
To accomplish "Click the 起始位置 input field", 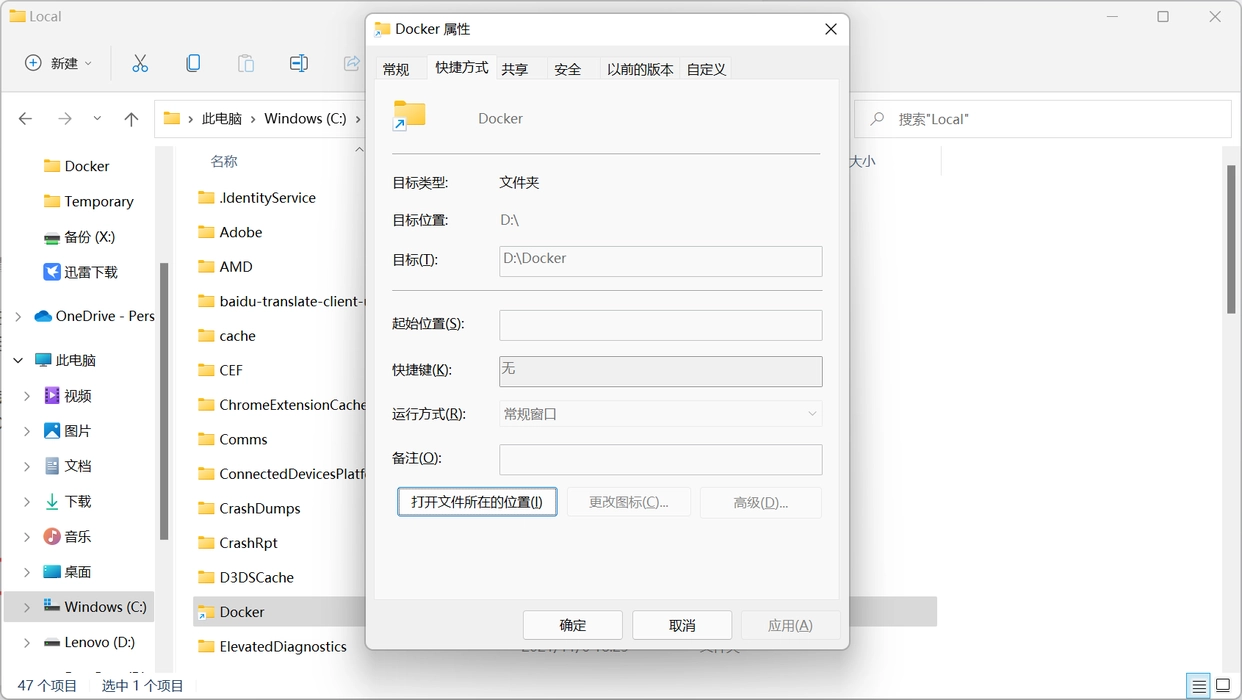I will 660,325.
